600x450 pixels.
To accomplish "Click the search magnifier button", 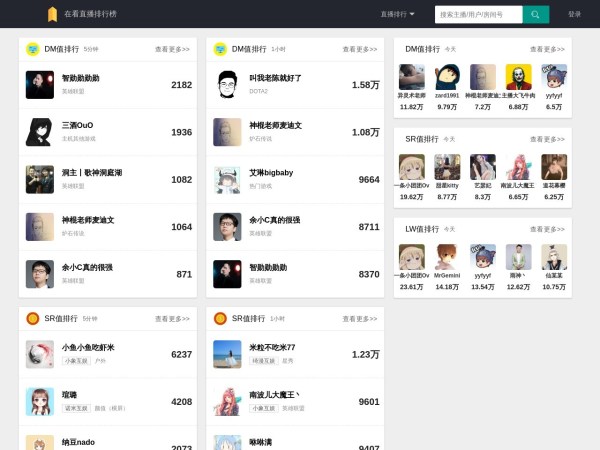I will tap(536, 14).
